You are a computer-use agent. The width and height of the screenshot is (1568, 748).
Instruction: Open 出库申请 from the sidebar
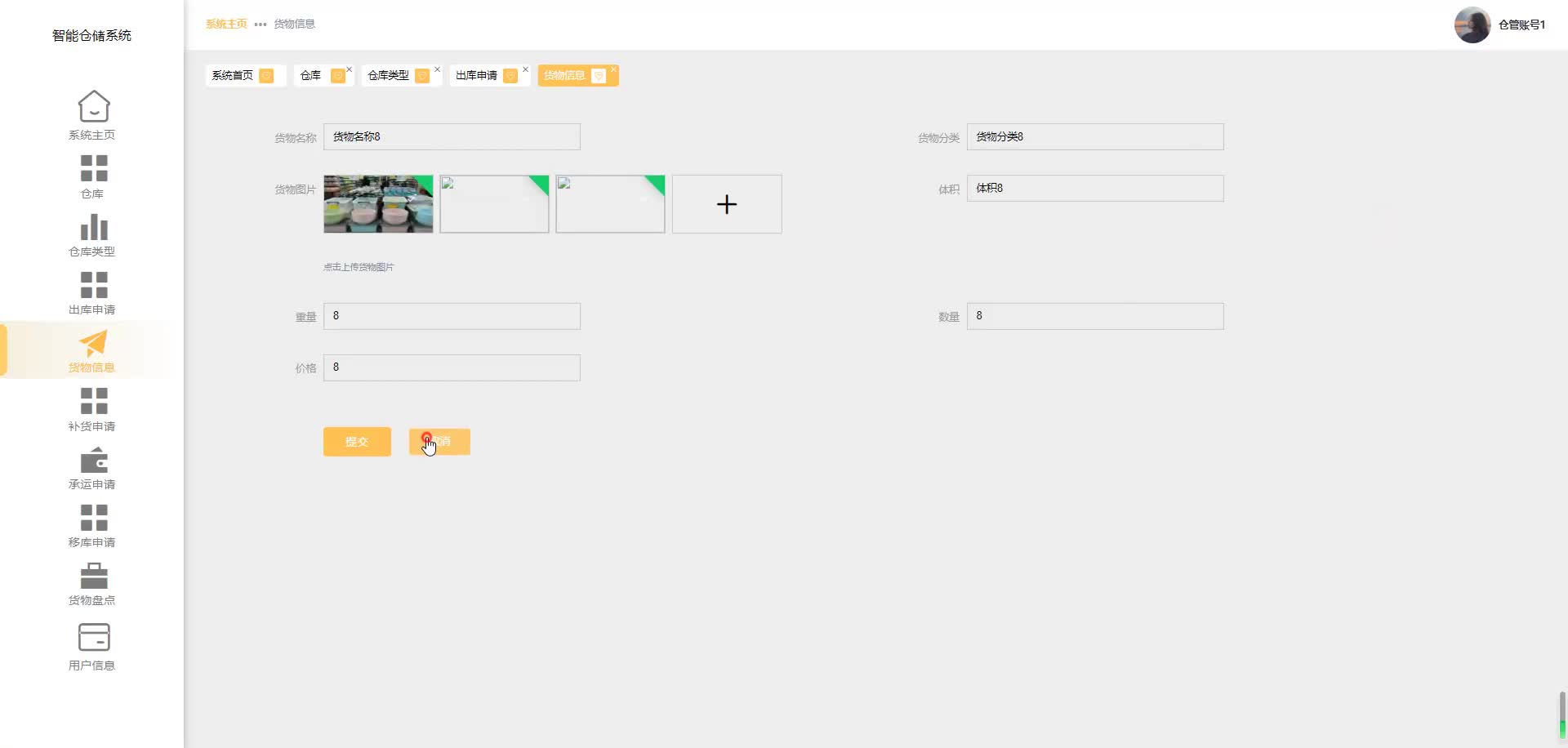coord(92,293)
